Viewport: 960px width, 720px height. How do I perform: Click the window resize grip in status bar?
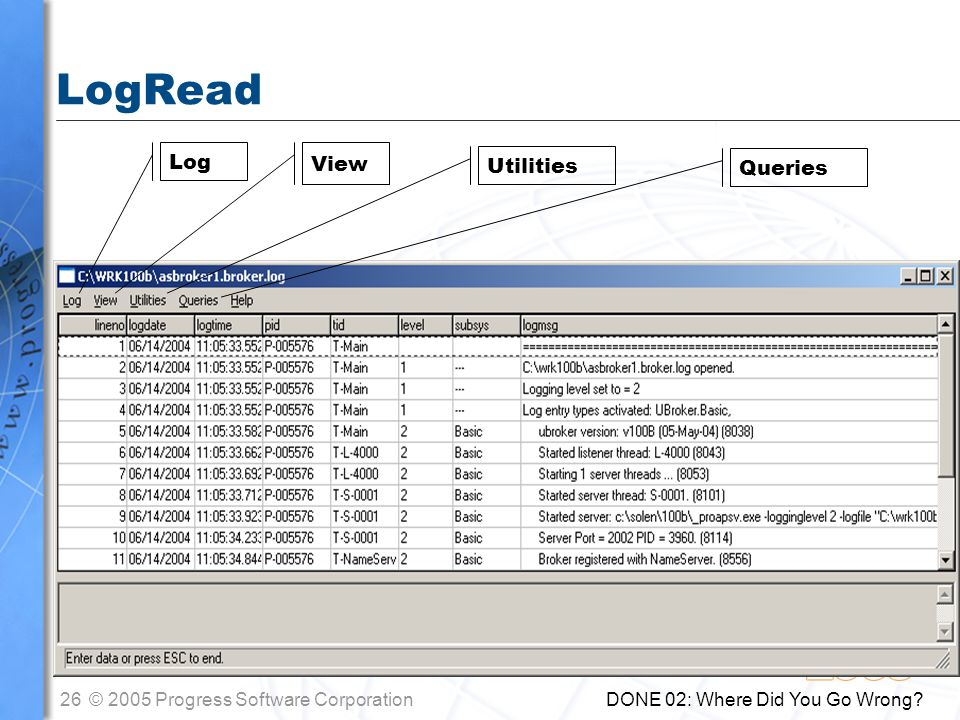(943, 659)
